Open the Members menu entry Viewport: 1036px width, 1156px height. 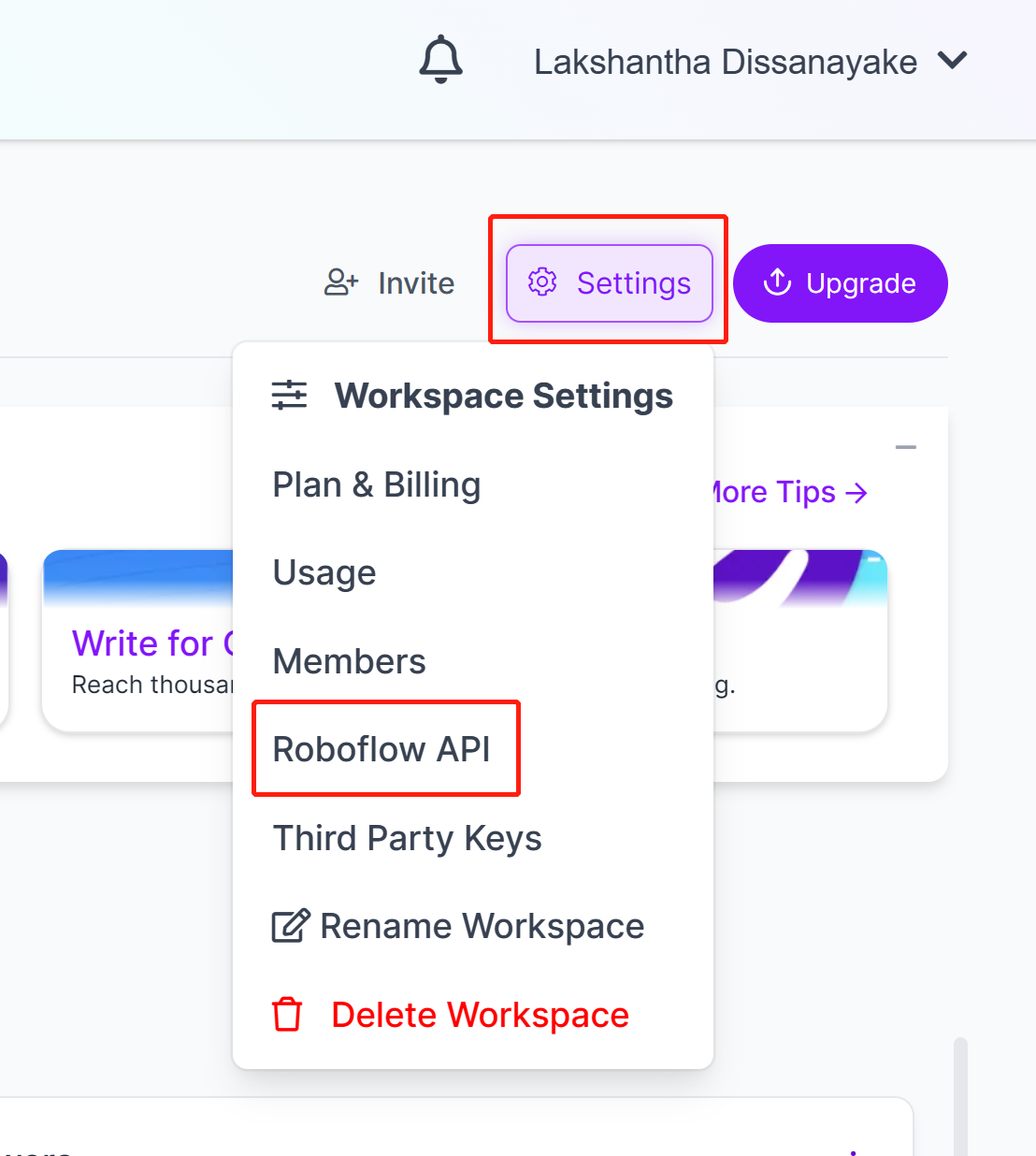tap(349, 661)
